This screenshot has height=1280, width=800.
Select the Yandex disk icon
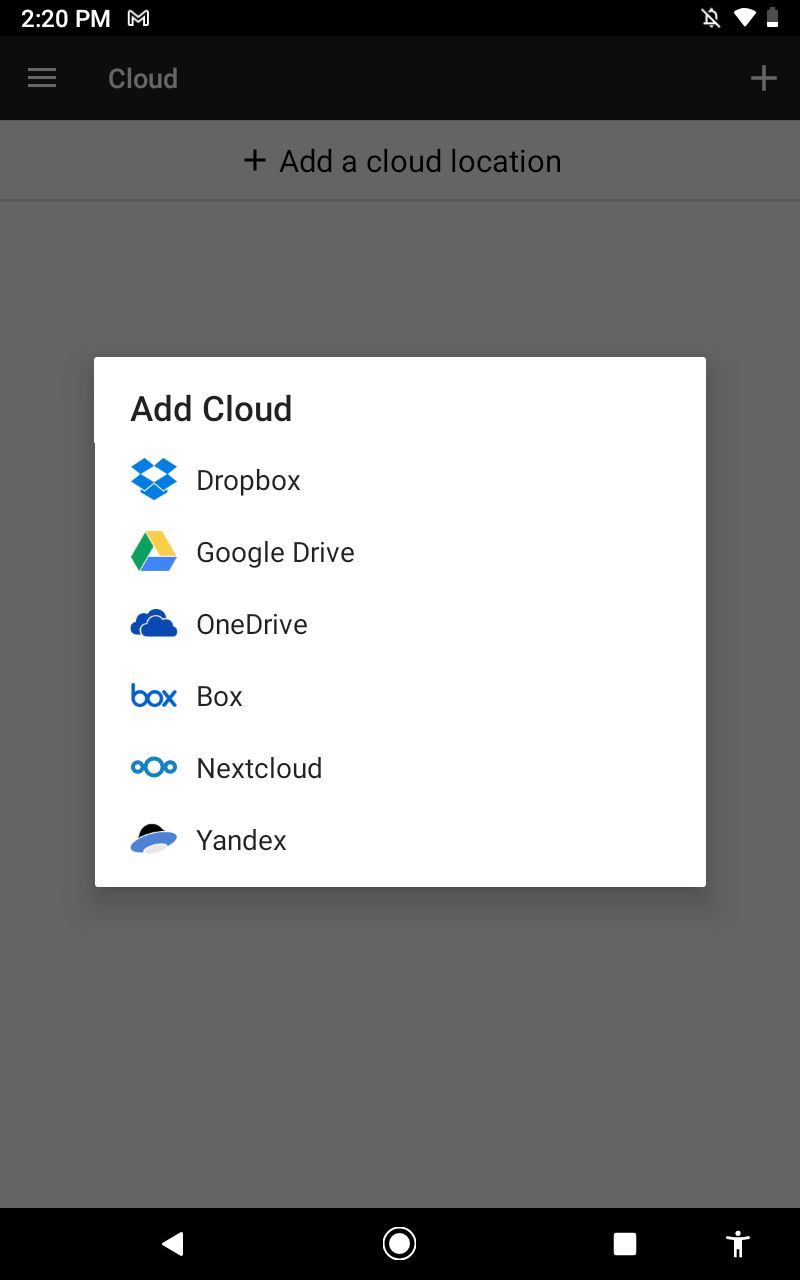coord(154,840)
